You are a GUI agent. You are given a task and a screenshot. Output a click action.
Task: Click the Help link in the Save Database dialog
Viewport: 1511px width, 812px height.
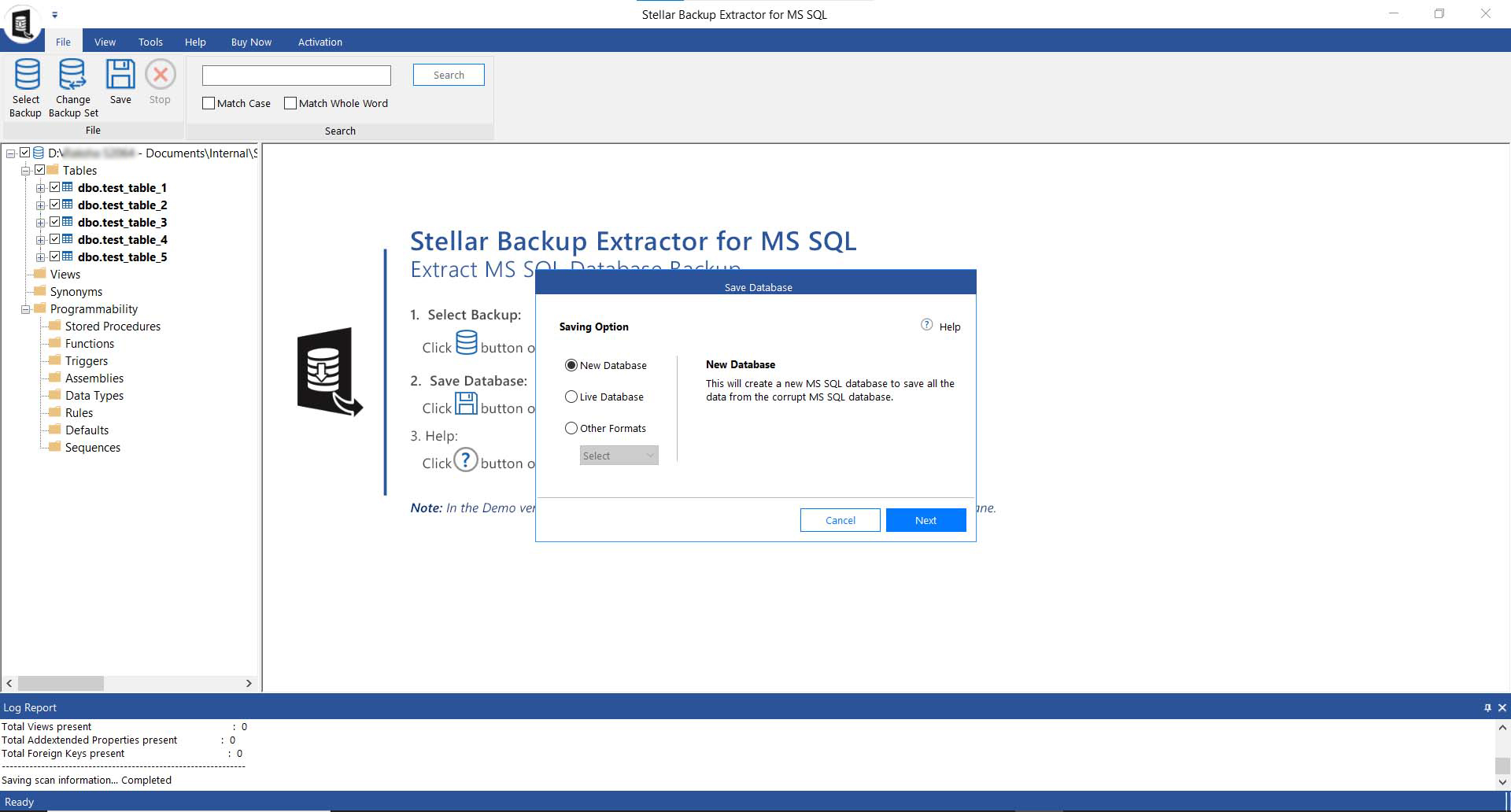coord(949,327)
